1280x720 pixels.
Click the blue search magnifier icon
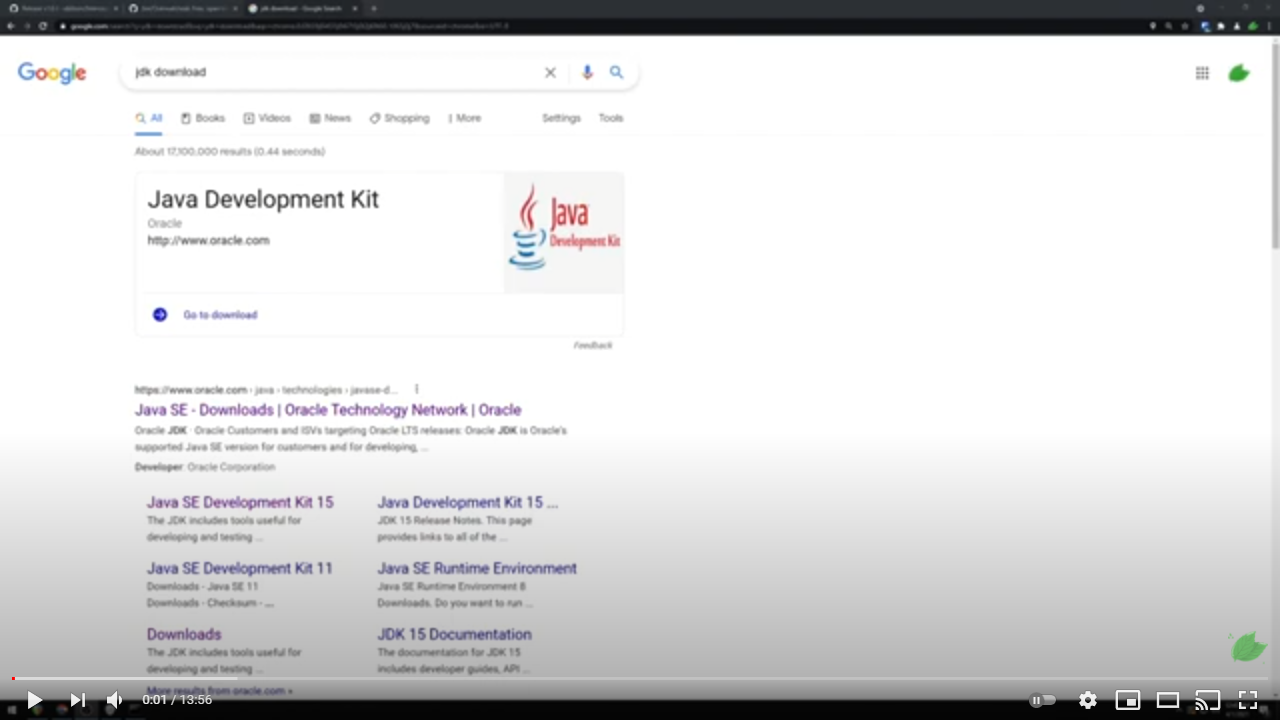click(616, 72)
